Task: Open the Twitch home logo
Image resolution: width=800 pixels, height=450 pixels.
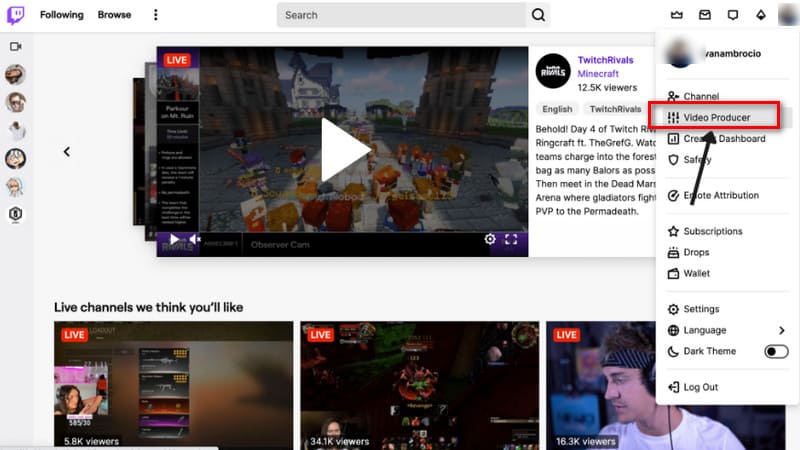Action: (15, 15)
